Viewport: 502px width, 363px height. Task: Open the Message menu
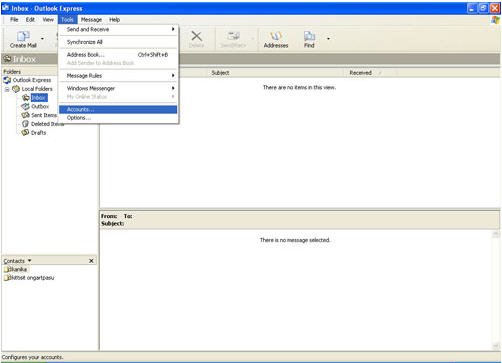[91, 20]
